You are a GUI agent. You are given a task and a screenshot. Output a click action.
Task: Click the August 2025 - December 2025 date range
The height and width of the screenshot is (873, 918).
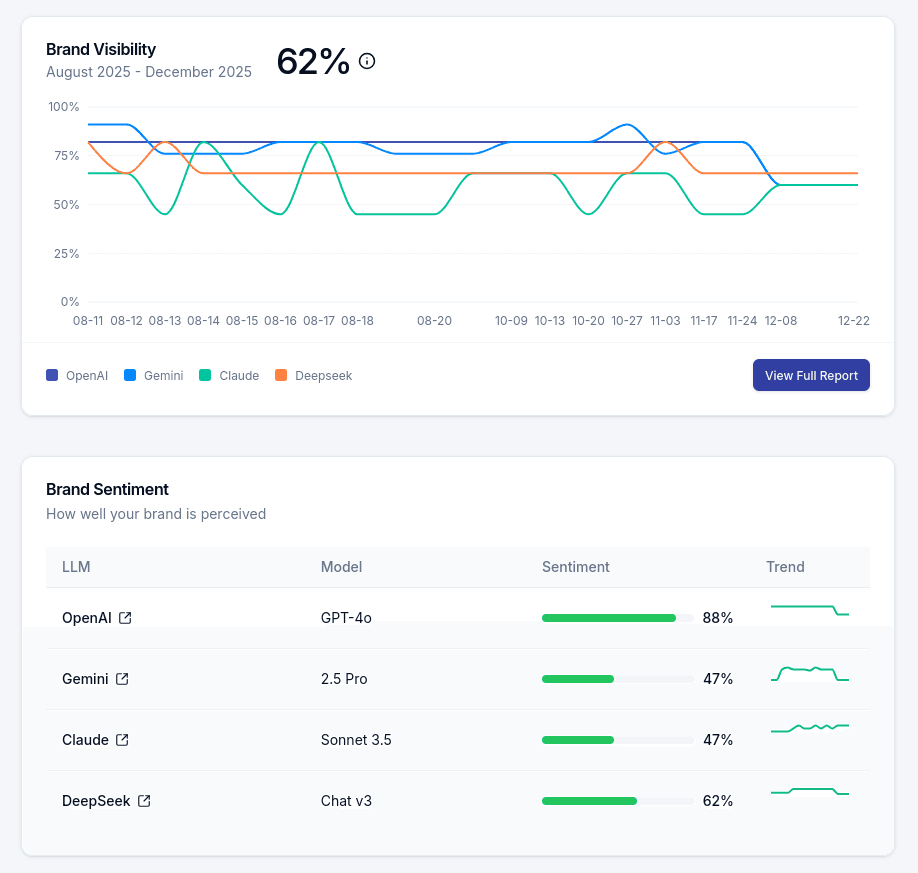tap(149, 71)
